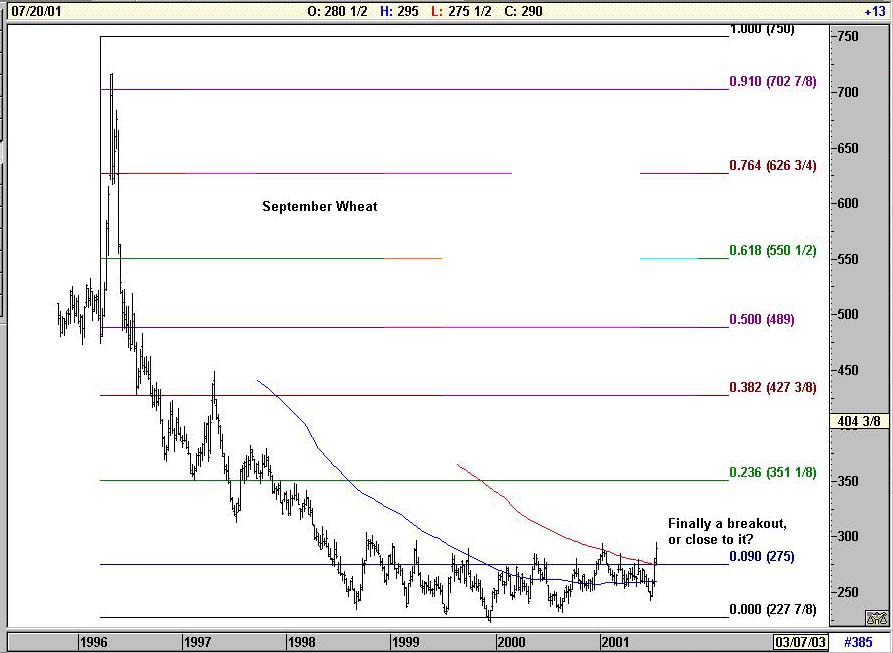Click the 0.618 (550 1/2) retracement label

(773, 250)
